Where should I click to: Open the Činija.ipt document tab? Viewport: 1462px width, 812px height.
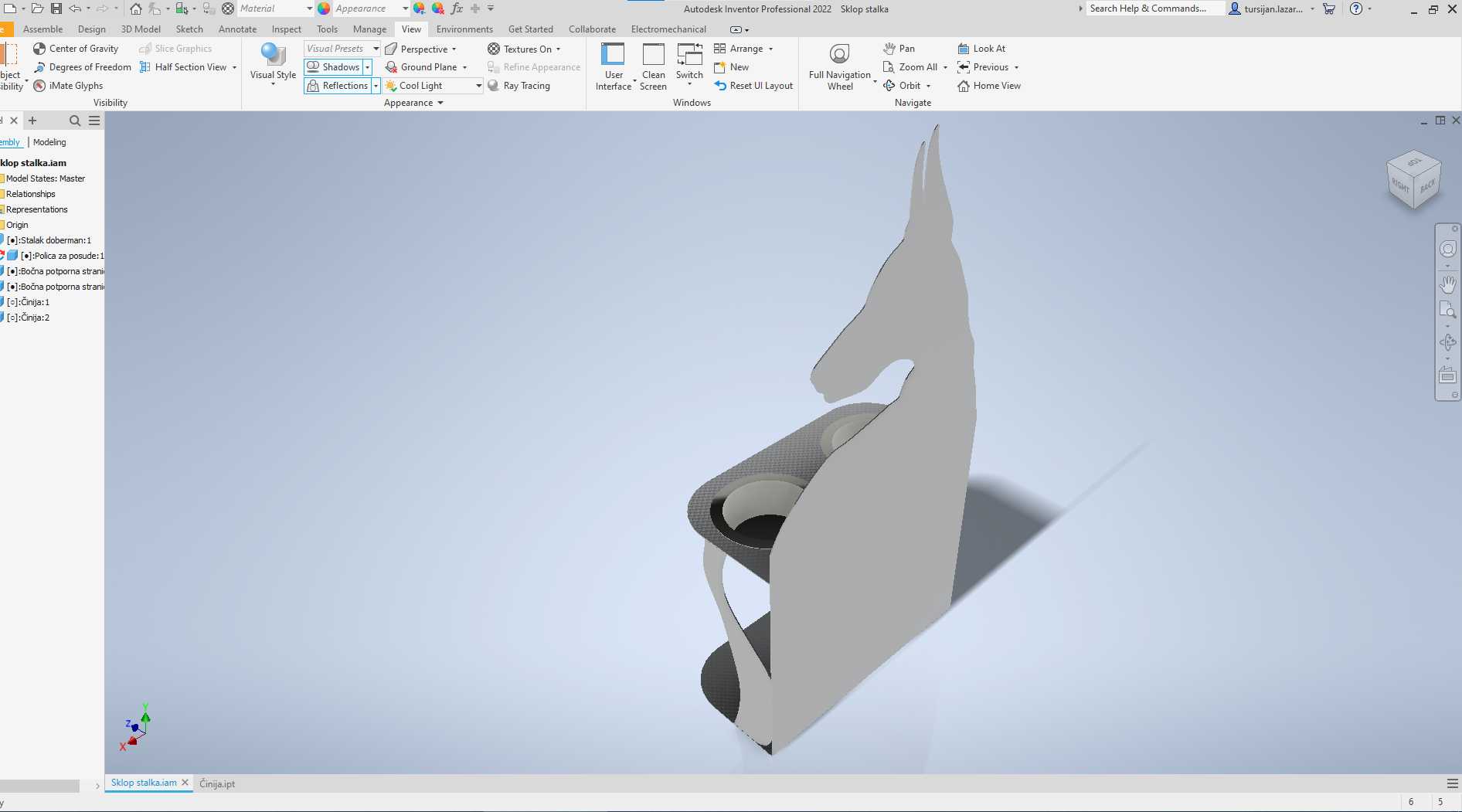pyautogui.click(x=217, y=783)
